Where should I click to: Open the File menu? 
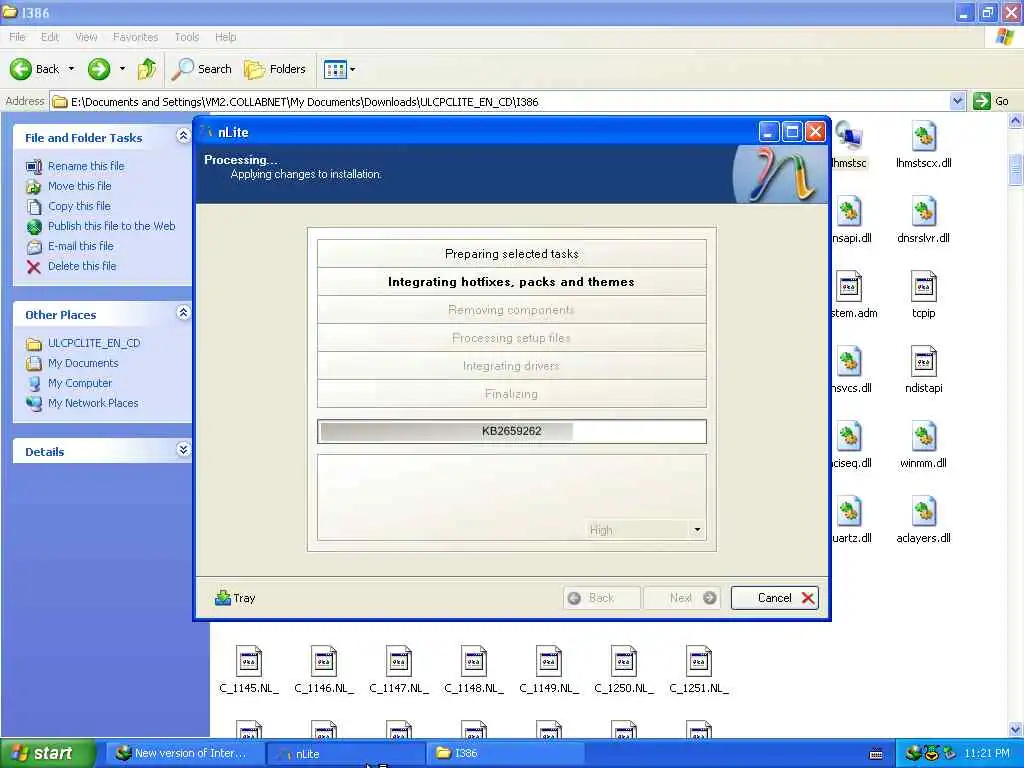point(17,37)
